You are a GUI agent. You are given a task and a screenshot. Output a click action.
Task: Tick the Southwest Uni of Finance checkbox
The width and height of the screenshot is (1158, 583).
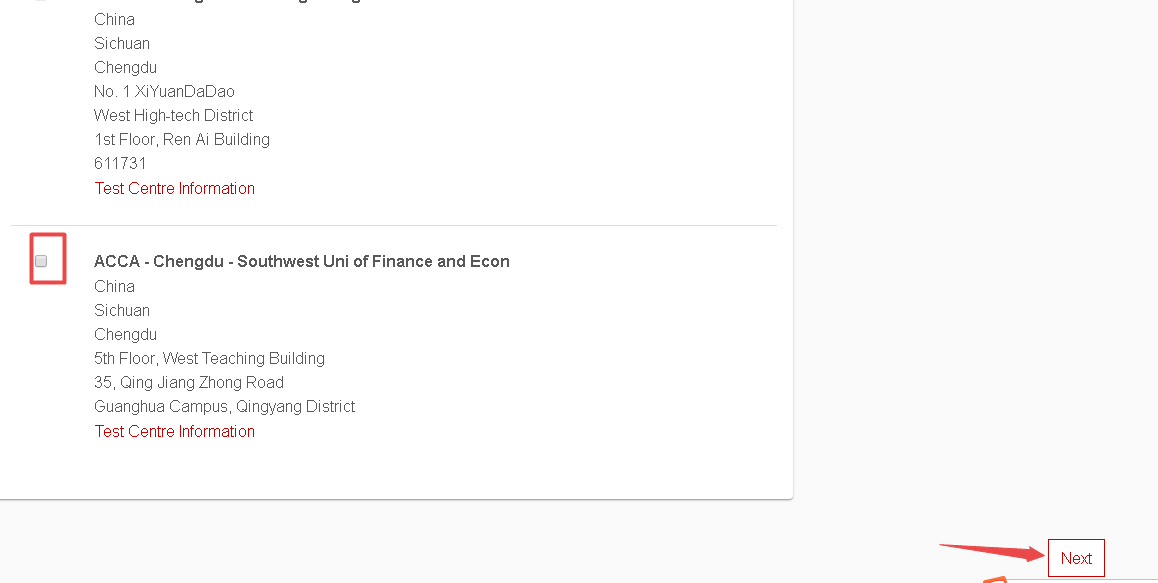pos(41,261)
